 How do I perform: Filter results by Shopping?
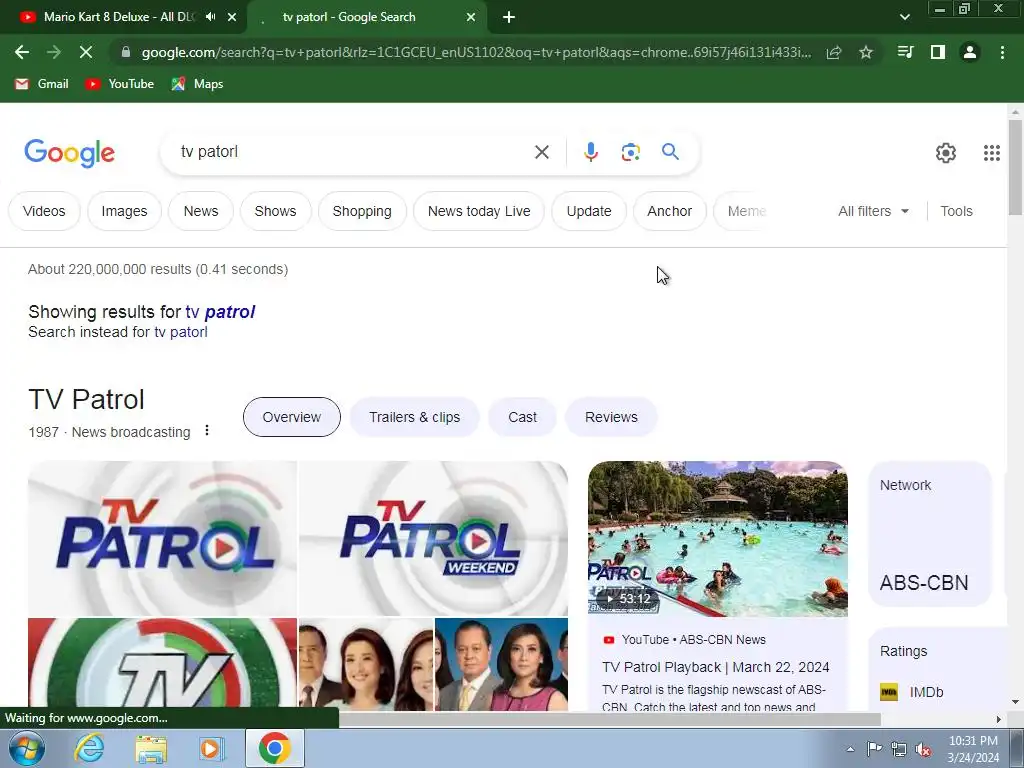click(x=362, y=211)
